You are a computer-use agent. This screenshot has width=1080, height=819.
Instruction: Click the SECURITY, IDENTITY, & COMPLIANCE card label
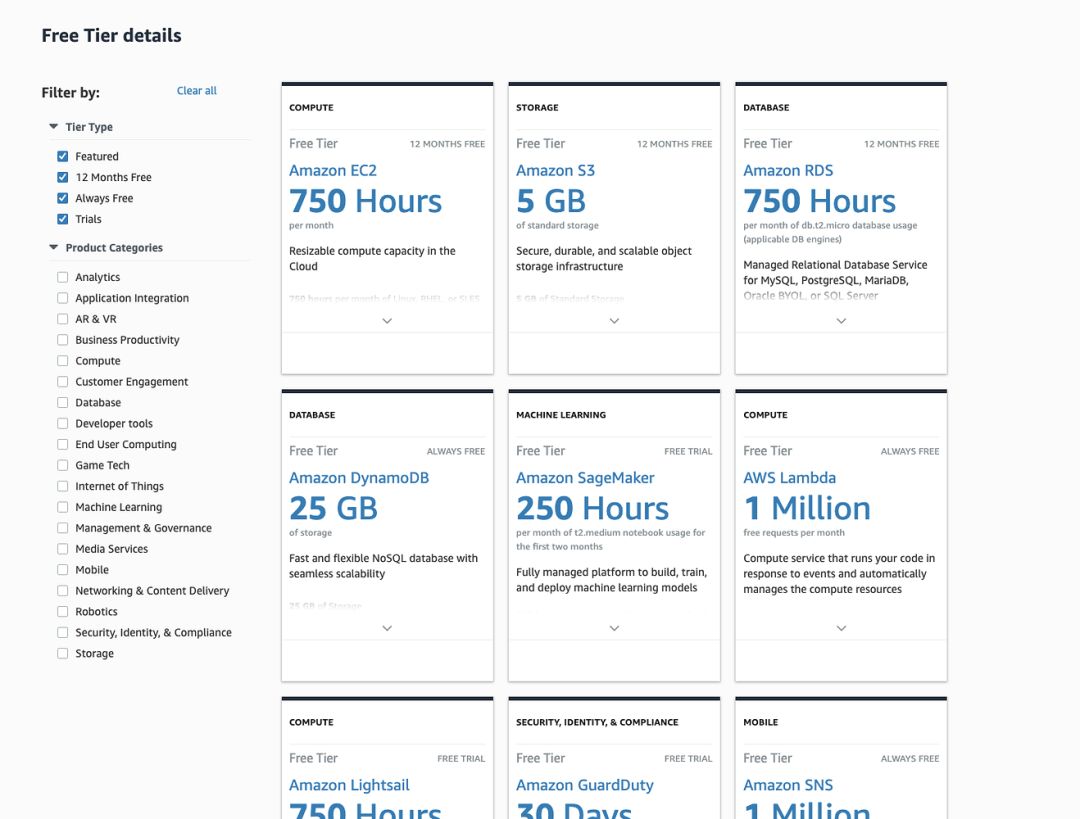597,722
